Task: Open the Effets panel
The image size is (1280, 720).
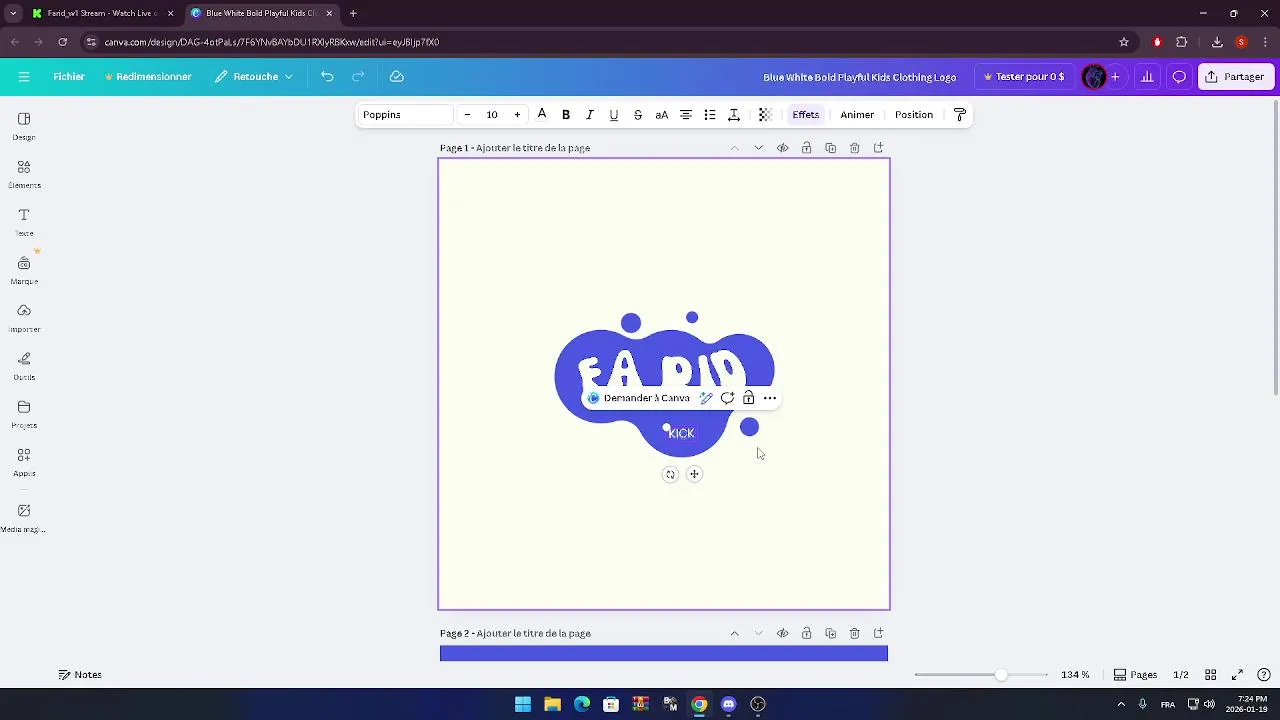Action: (806, 114)
